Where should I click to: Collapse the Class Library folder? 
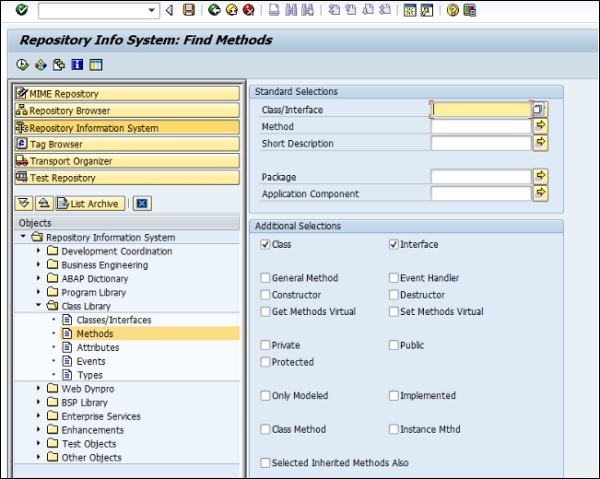pyautogui.click(x=38, y=305)
